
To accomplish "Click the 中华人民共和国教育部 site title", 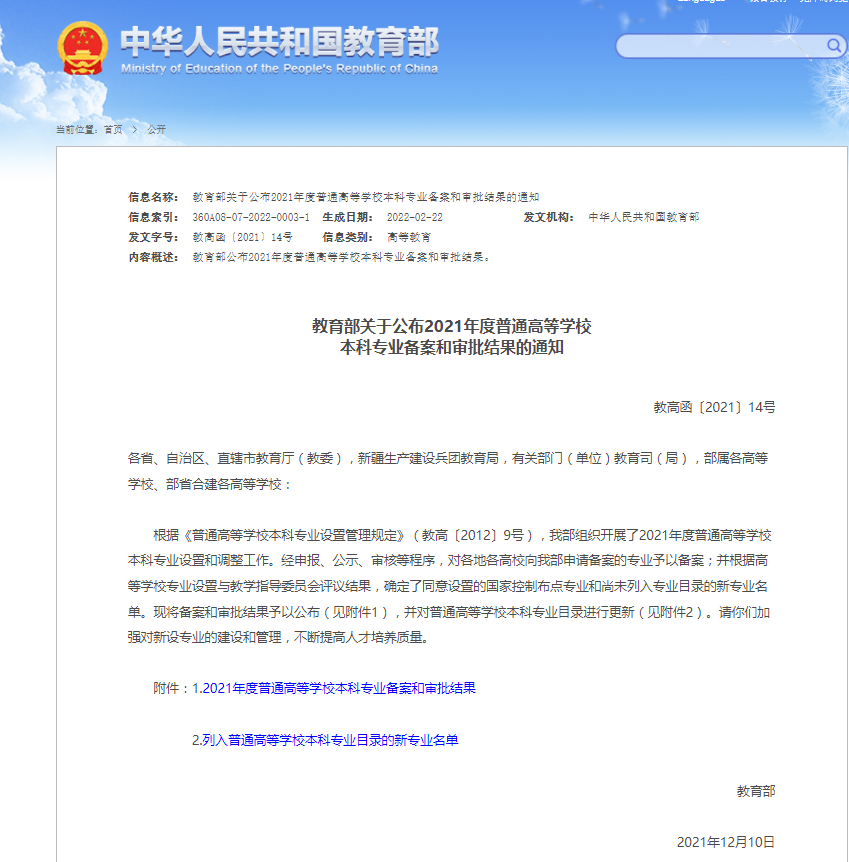I will tap(279, 42).
